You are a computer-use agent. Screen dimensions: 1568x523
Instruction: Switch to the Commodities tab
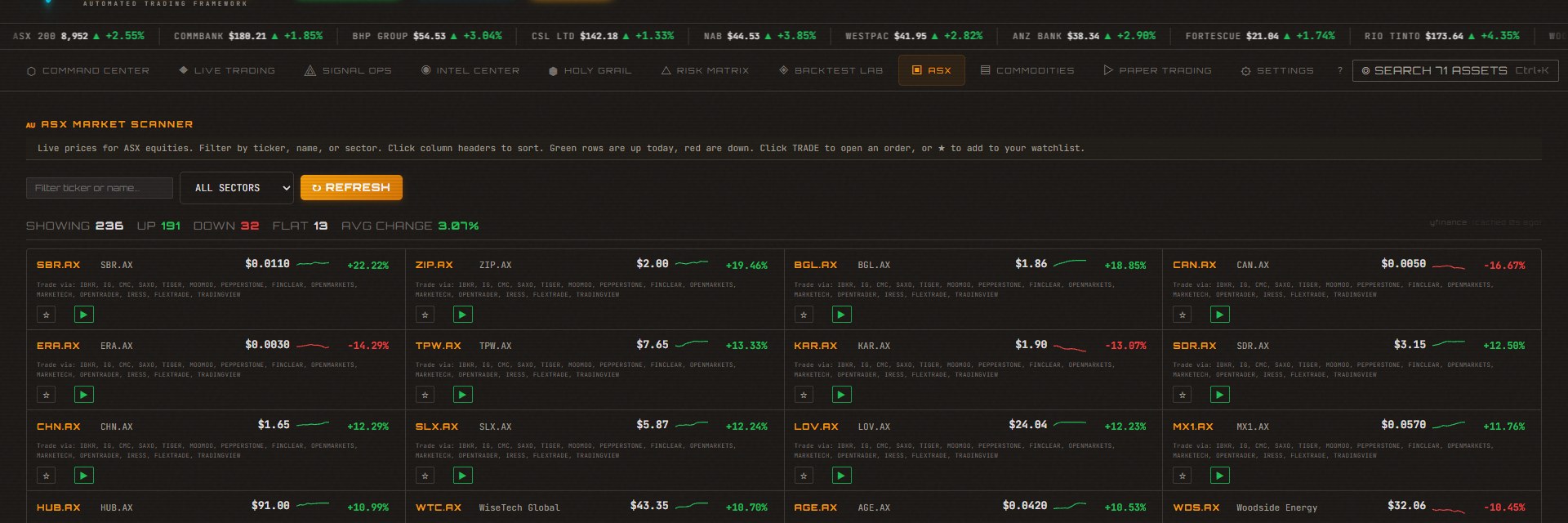point(1027,71)
